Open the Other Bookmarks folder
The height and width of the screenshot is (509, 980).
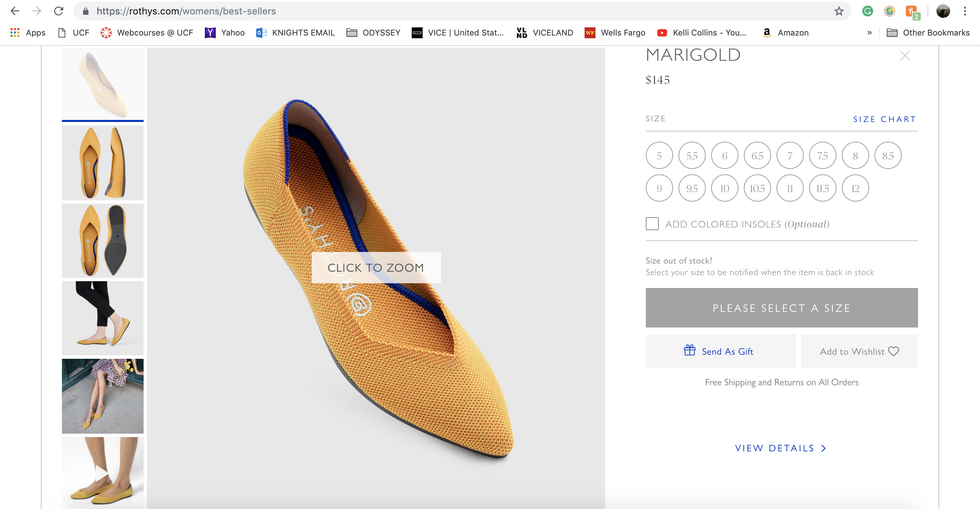(928, 32)
